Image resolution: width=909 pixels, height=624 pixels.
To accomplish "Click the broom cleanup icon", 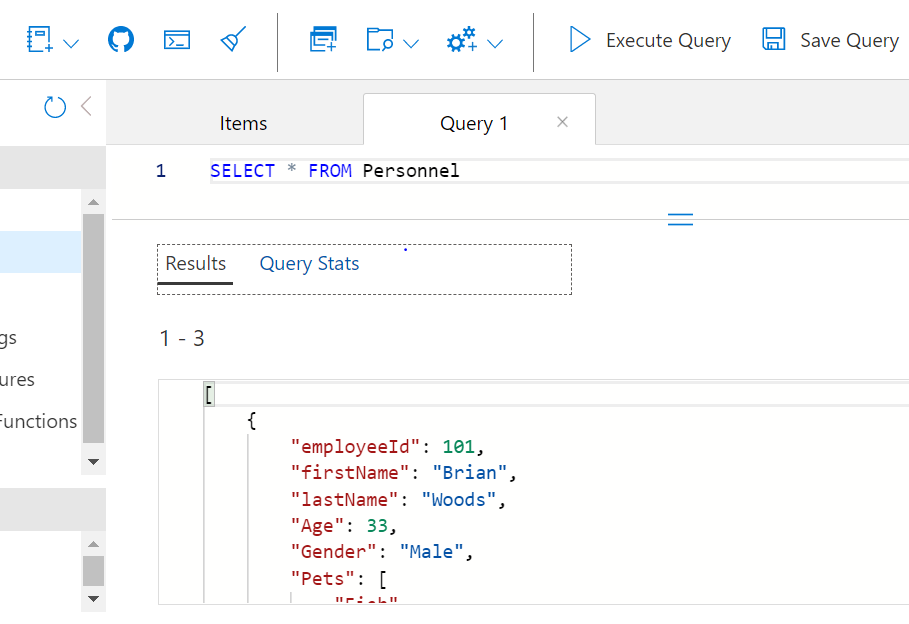I will (x=233, y=40).
